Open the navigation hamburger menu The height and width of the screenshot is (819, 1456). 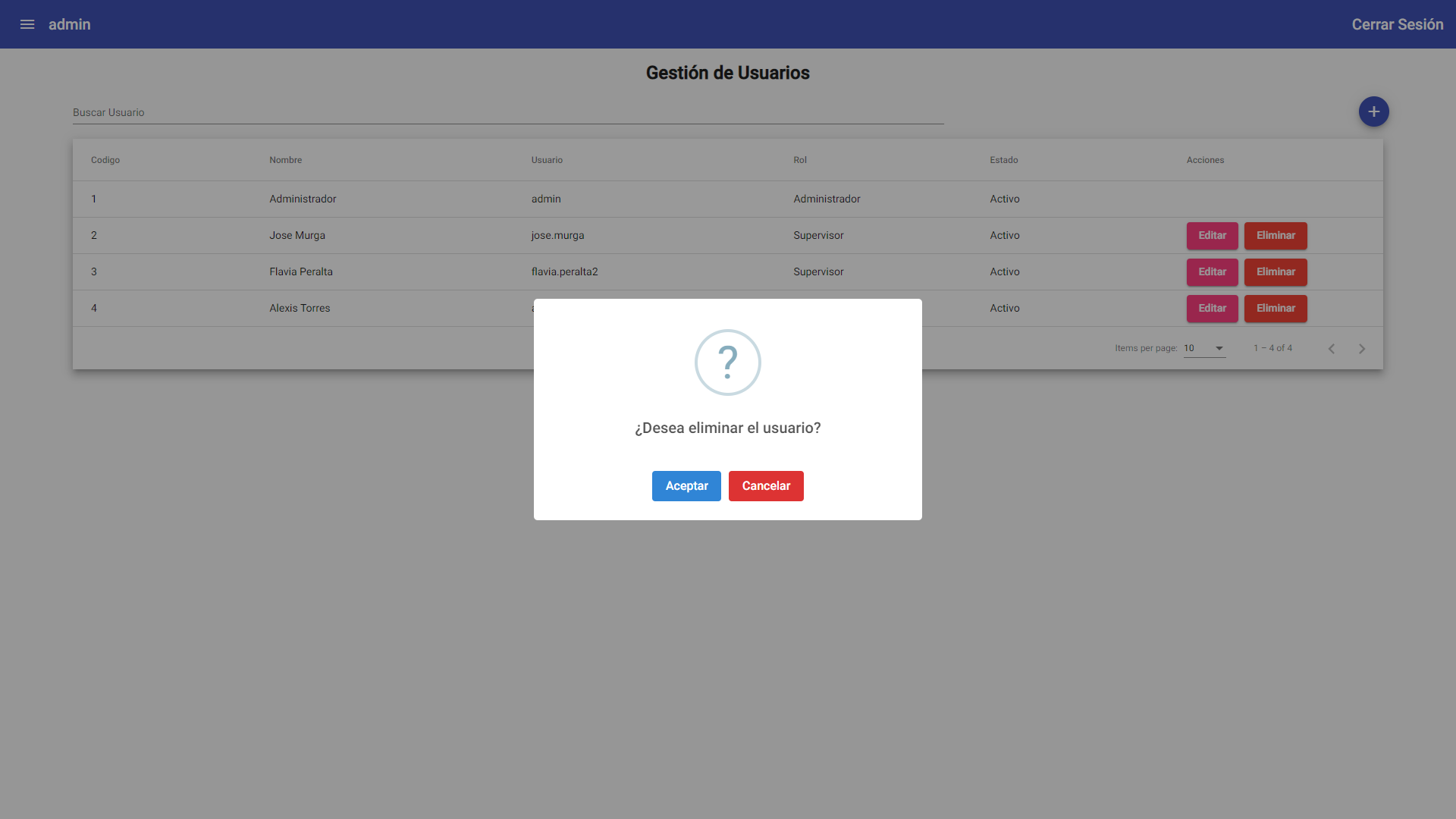pos(27,24)
